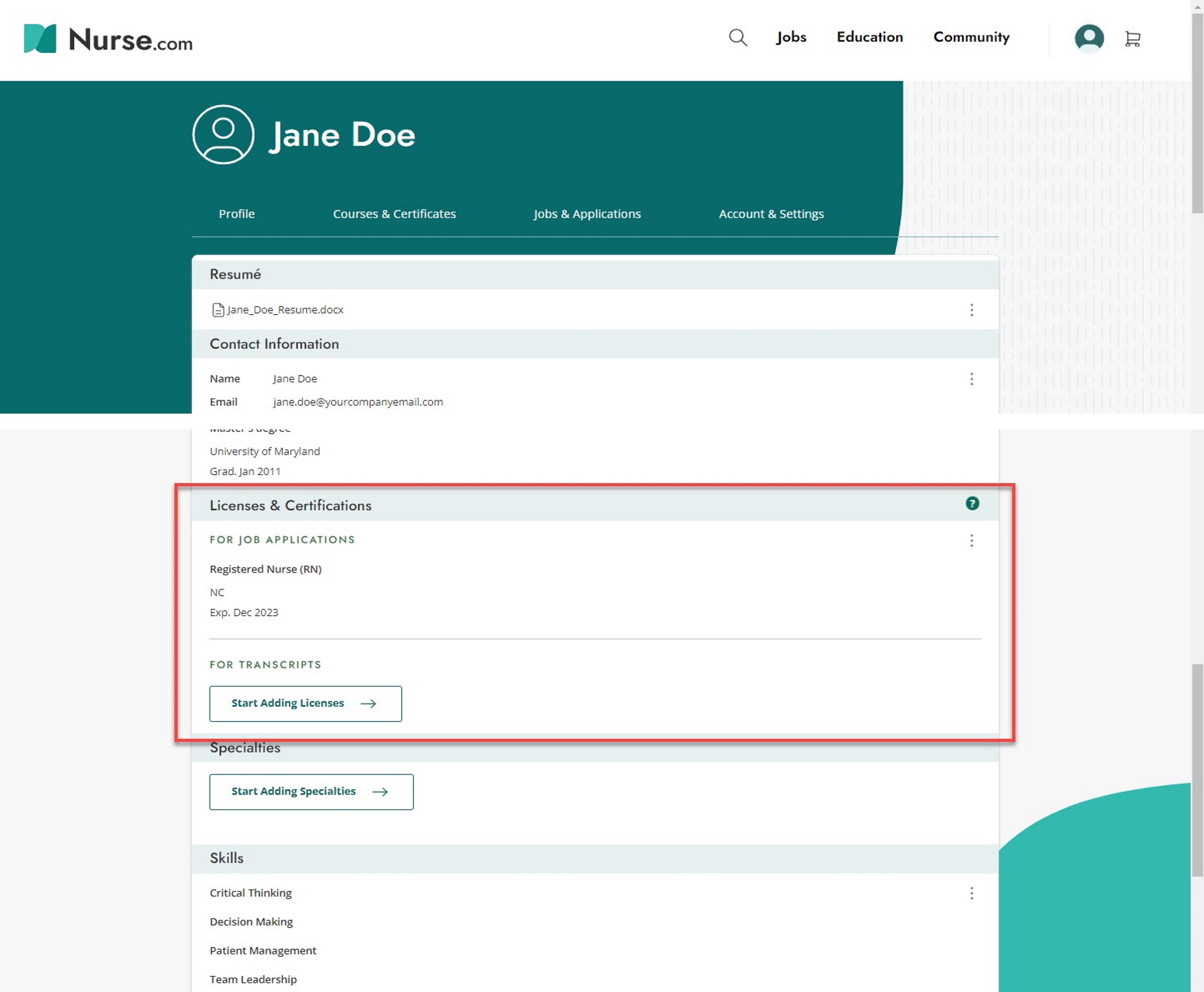Click the help icon beside Licenses & Certifications
1204x992 pixels.
click(972, 504)
